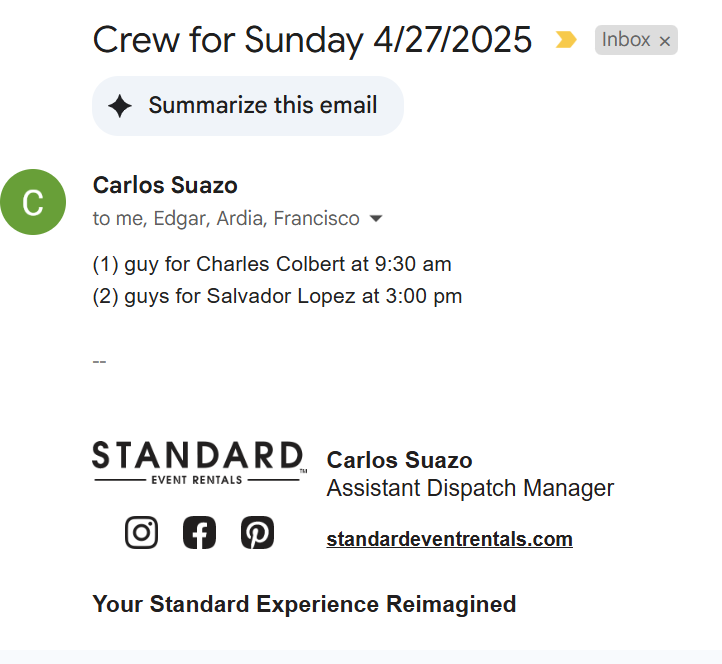This screenshot has height=664, width=722.
Task: Remove the Inbox label with the x
Action: (x=665, y=41)
